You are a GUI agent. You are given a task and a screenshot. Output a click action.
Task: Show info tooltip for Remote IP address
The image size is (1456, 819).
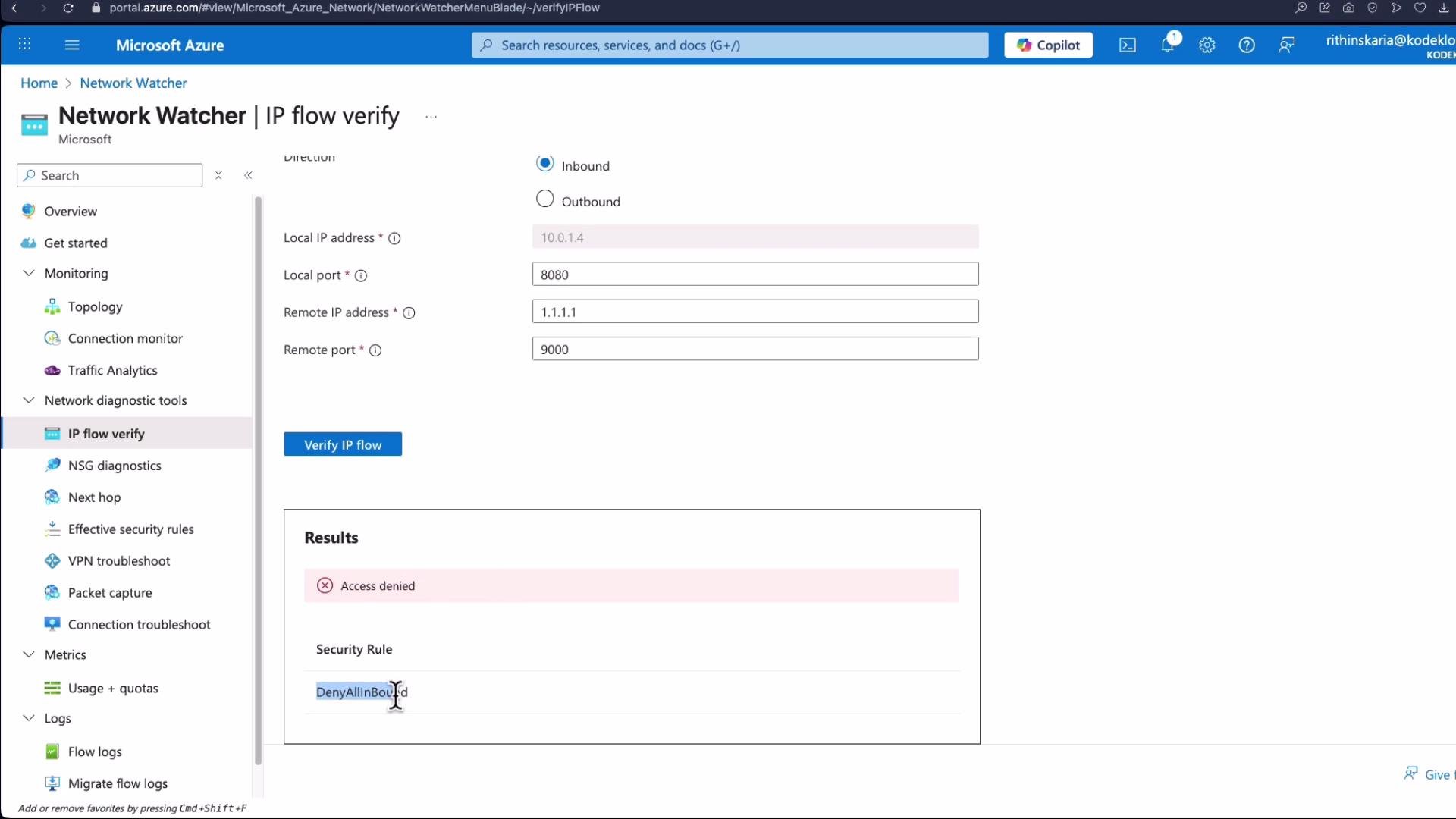409,312
